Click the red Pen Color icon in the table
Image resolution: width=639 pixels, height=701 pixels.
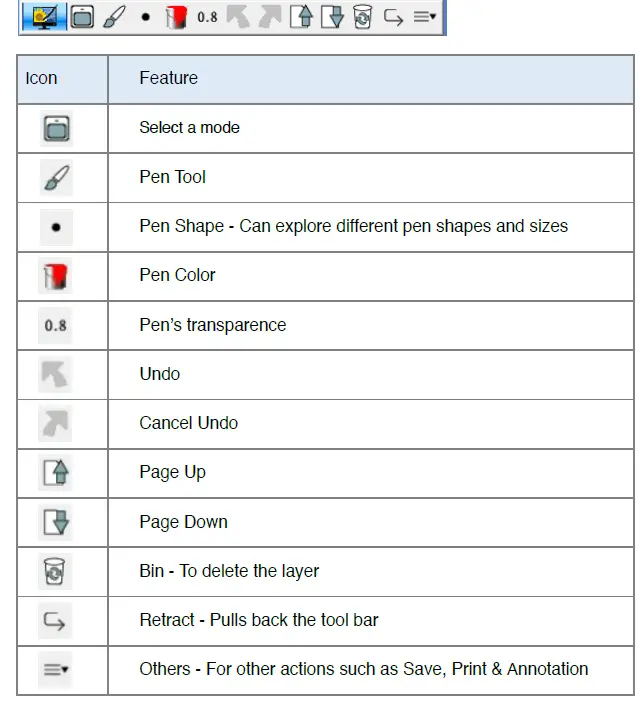pos(56,276)
